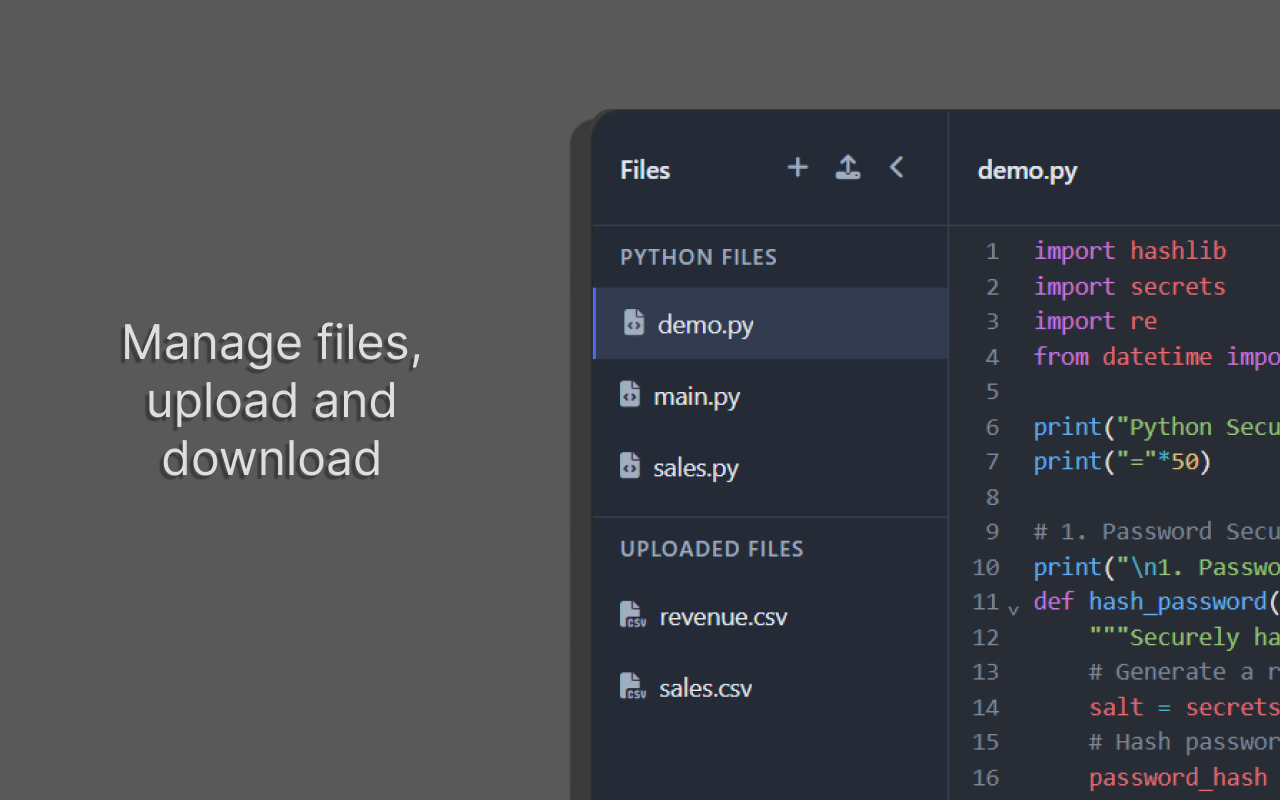Place cursor on 'import hashlib' line
Viewport: 1280px width, 800px height.
coord(1130,251)
